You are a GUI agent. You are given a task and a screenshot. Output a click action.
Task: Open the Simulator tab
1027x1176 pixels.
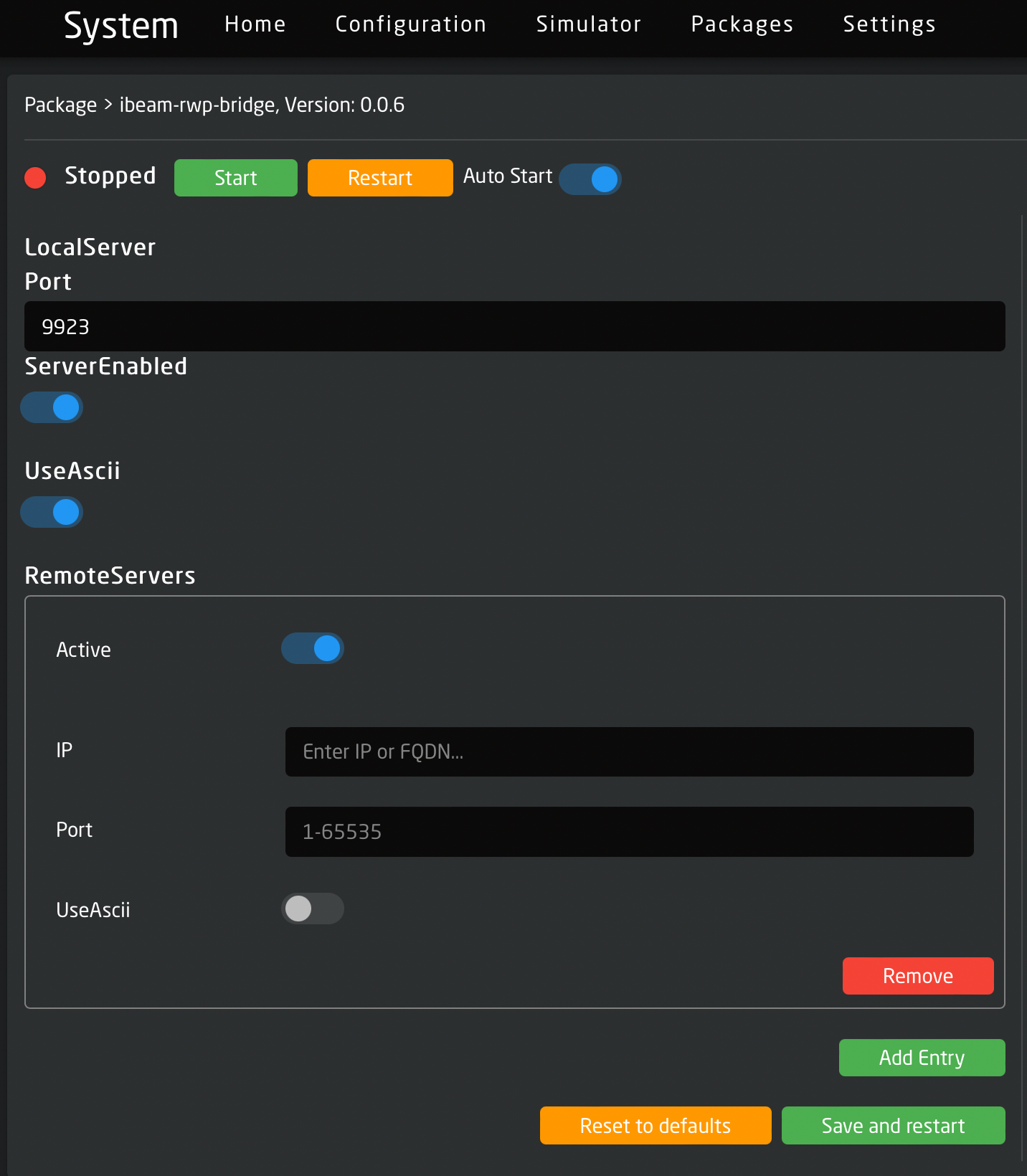coord(589,24)
